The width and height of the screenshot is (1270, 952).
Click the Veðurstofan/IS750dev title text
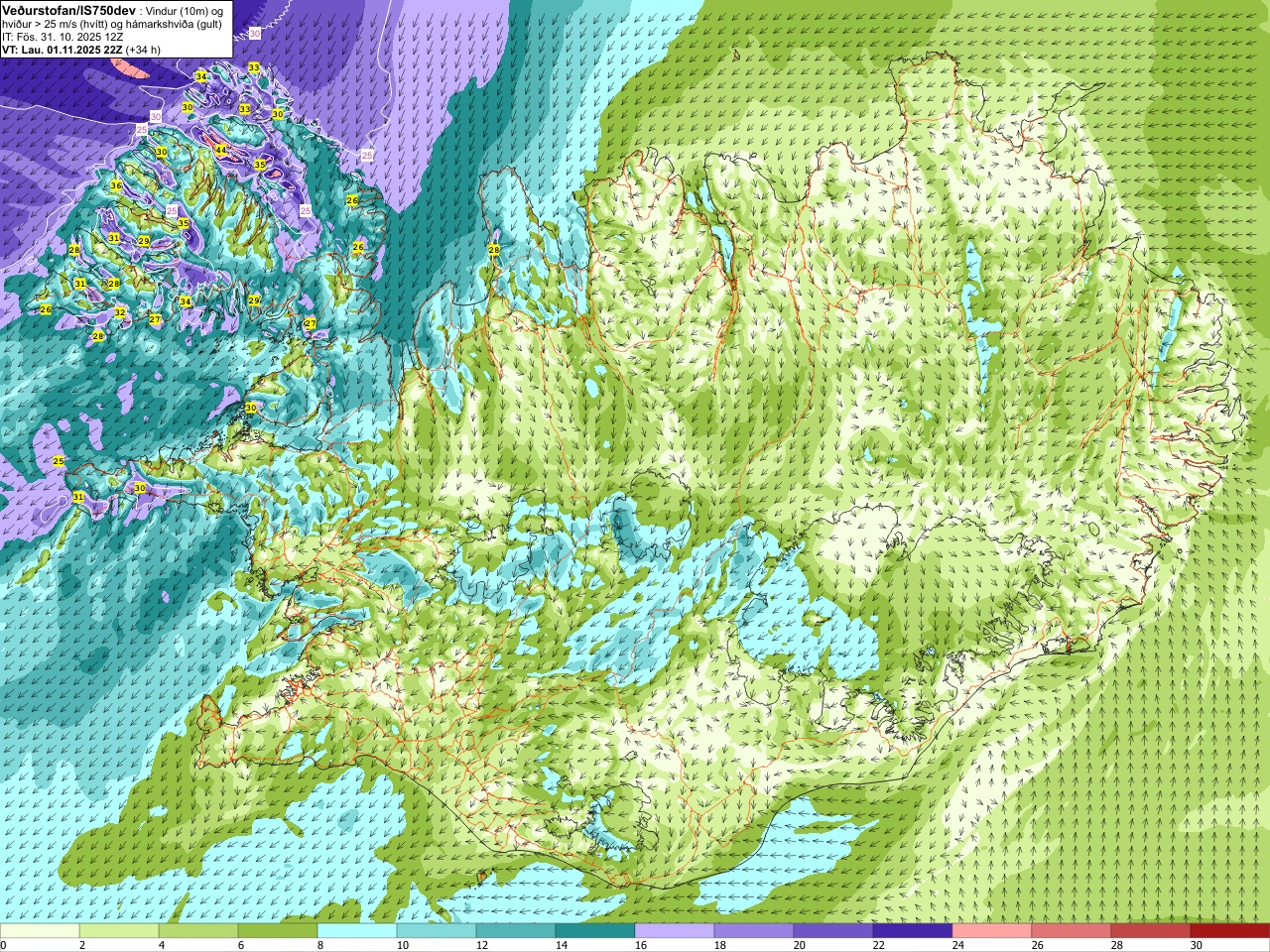coord(68,9)
